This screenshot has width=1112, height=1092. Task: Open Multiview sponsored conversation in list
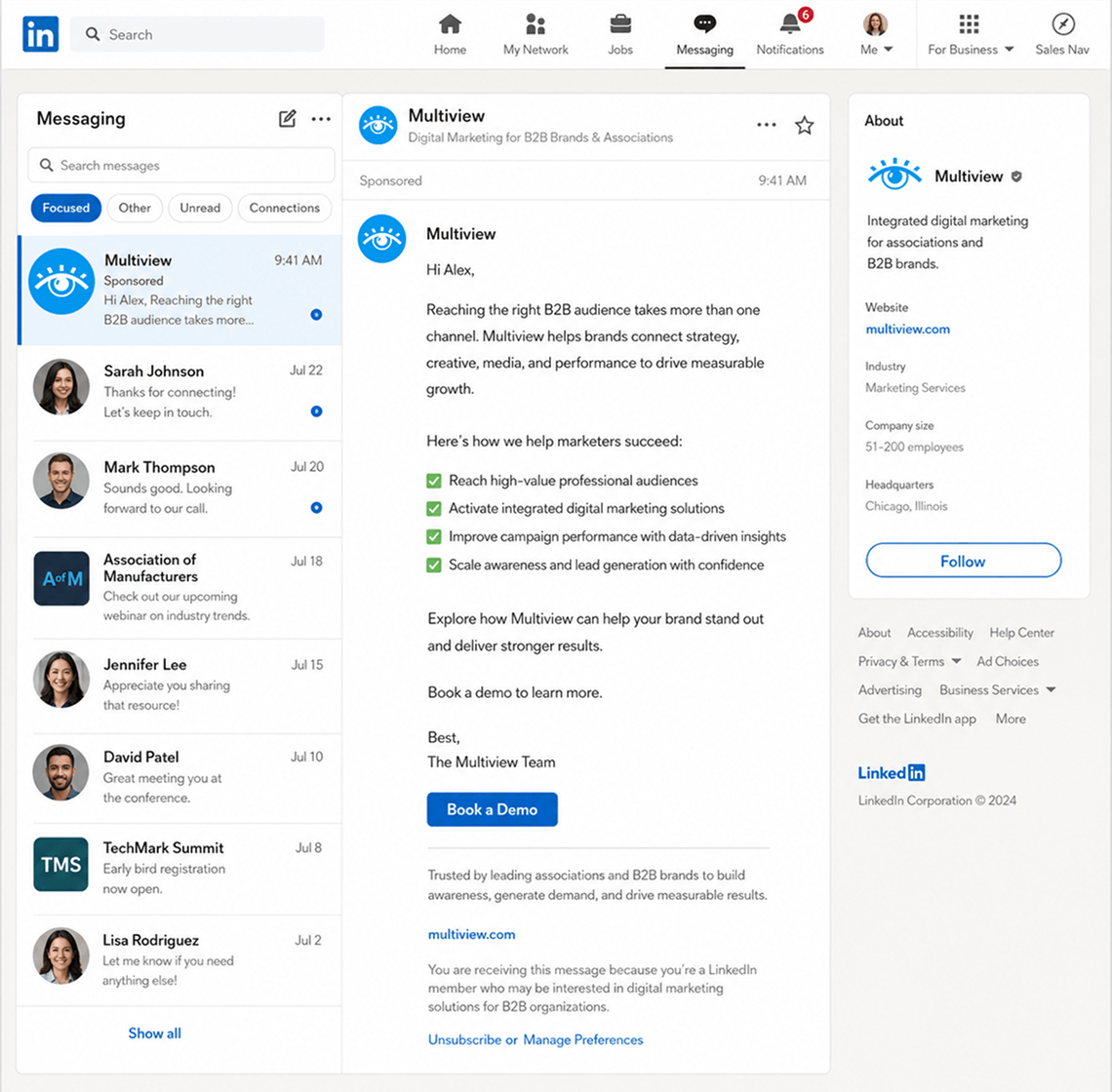[x=180, y=290]
